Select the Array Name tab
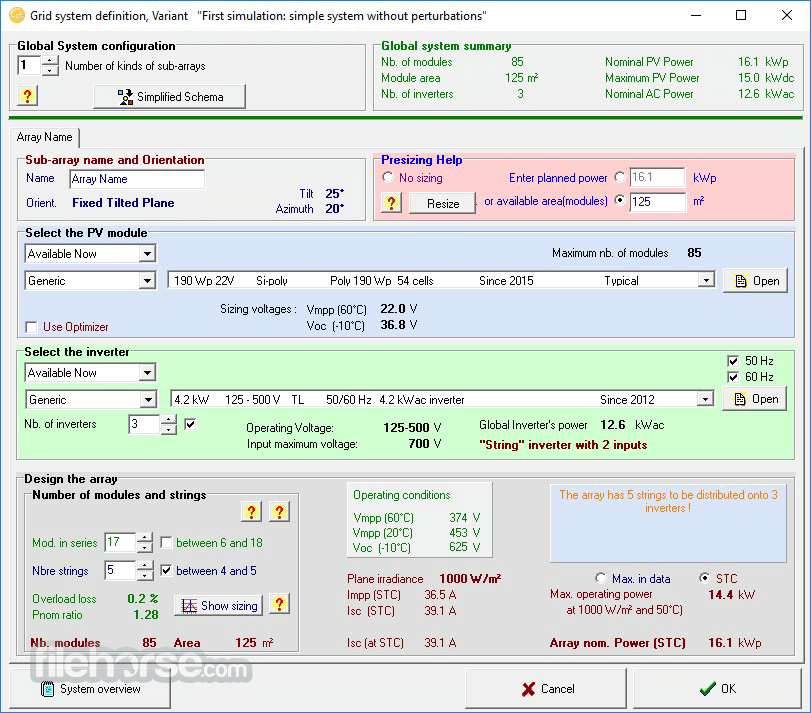 pyautogui.click(x=44, y=137)
